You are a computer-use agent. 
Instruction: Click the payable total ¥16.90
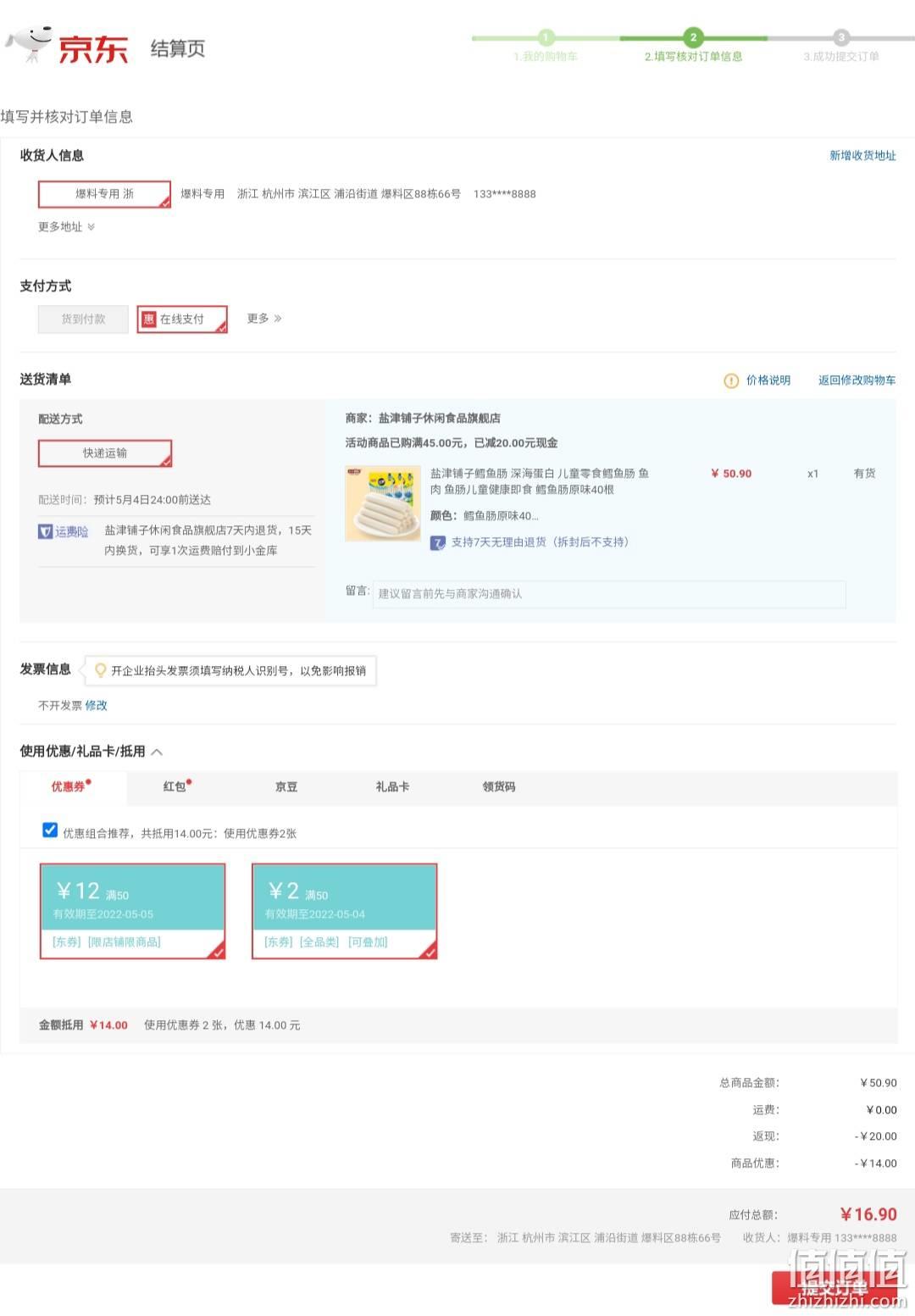click(x=868, y=1214)
